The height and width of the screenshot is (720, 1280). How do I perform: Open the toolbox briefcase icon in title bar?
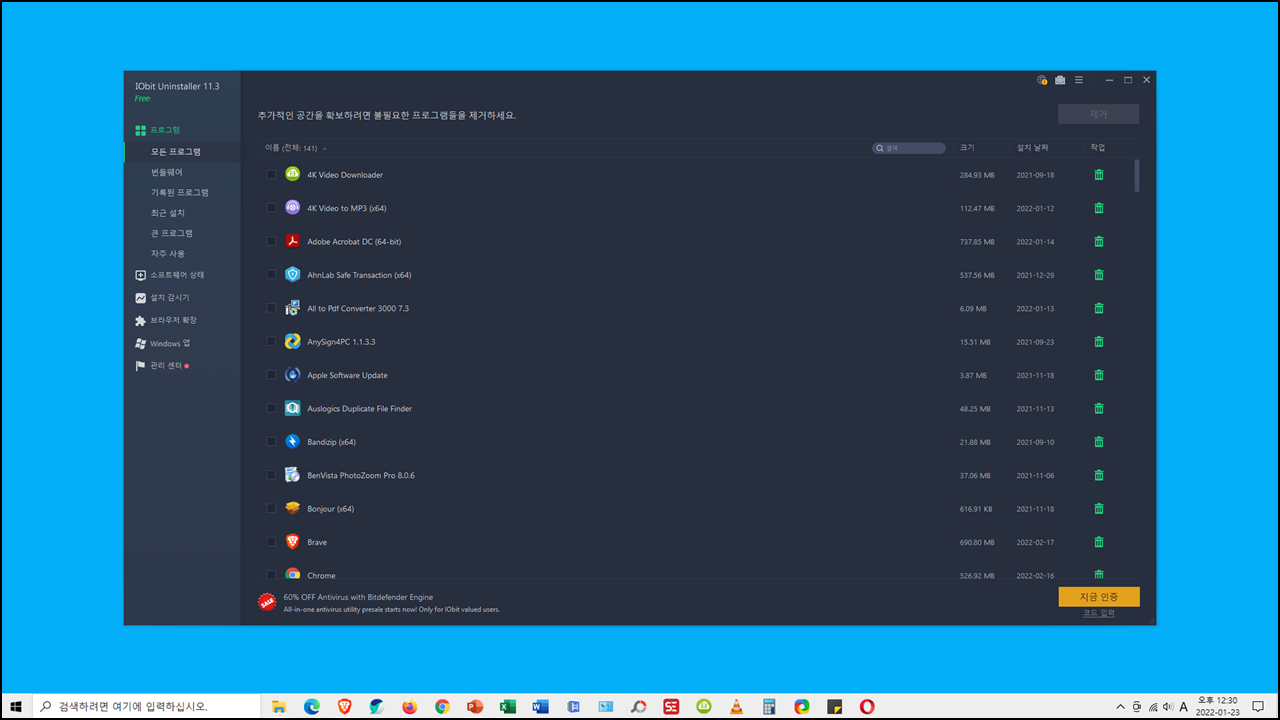coord(1060,80)
